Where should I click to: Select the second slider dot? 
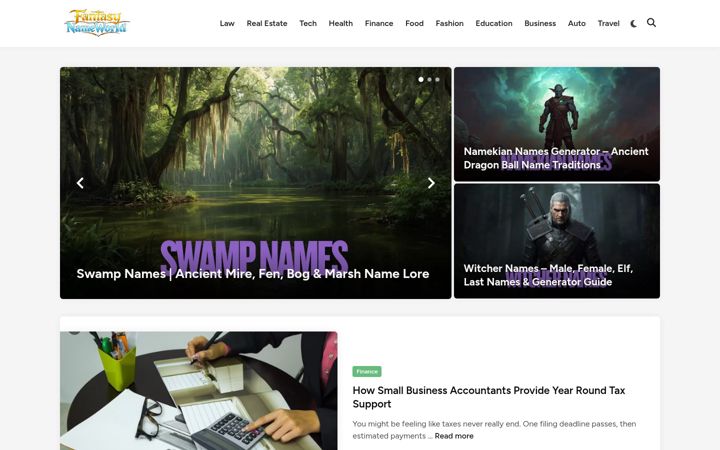pyautogui.click(x=429, y=79)
